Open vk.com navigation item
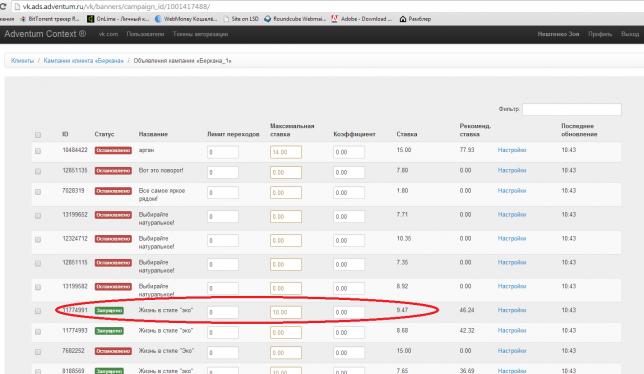Screen dimensions: 644x374 tap(108, 34)
